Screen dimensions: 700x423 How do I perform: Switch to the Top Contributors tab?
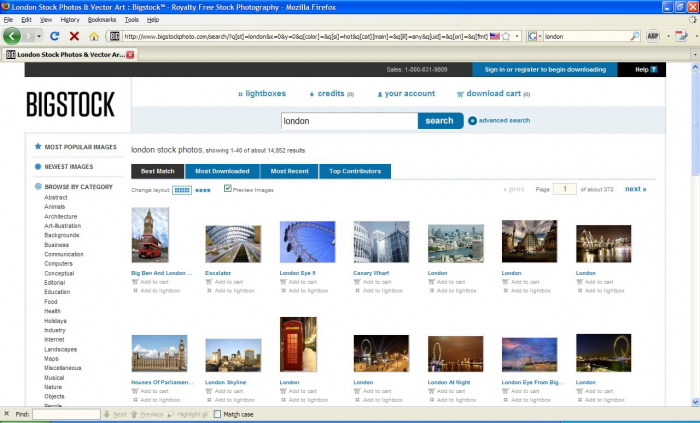355,171
